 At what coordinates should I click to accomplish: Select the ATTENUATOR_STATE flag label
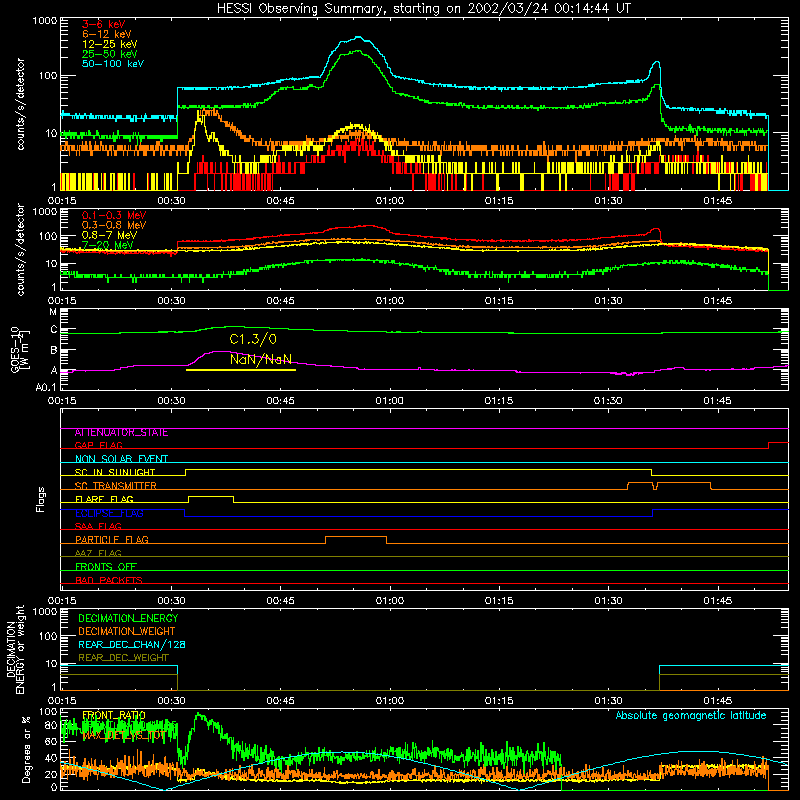pyautogui.click(x=121, y=433)
